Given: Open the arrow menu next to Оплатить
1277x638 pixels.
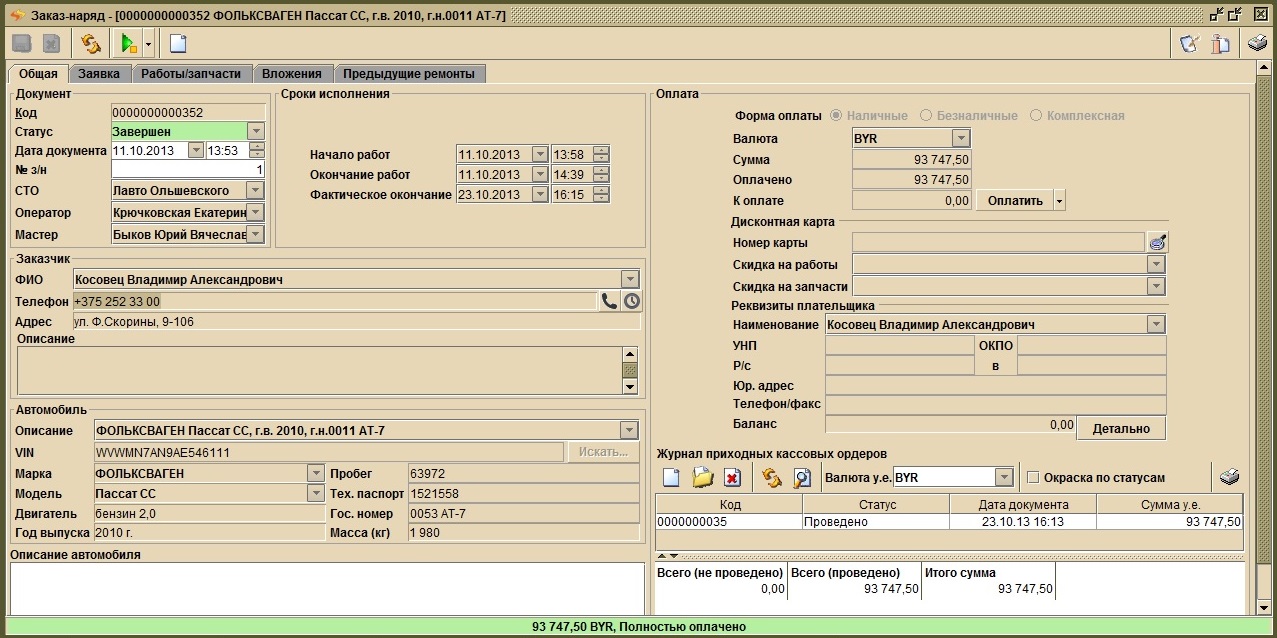Looking at the screenshot, I should 1060,200.
